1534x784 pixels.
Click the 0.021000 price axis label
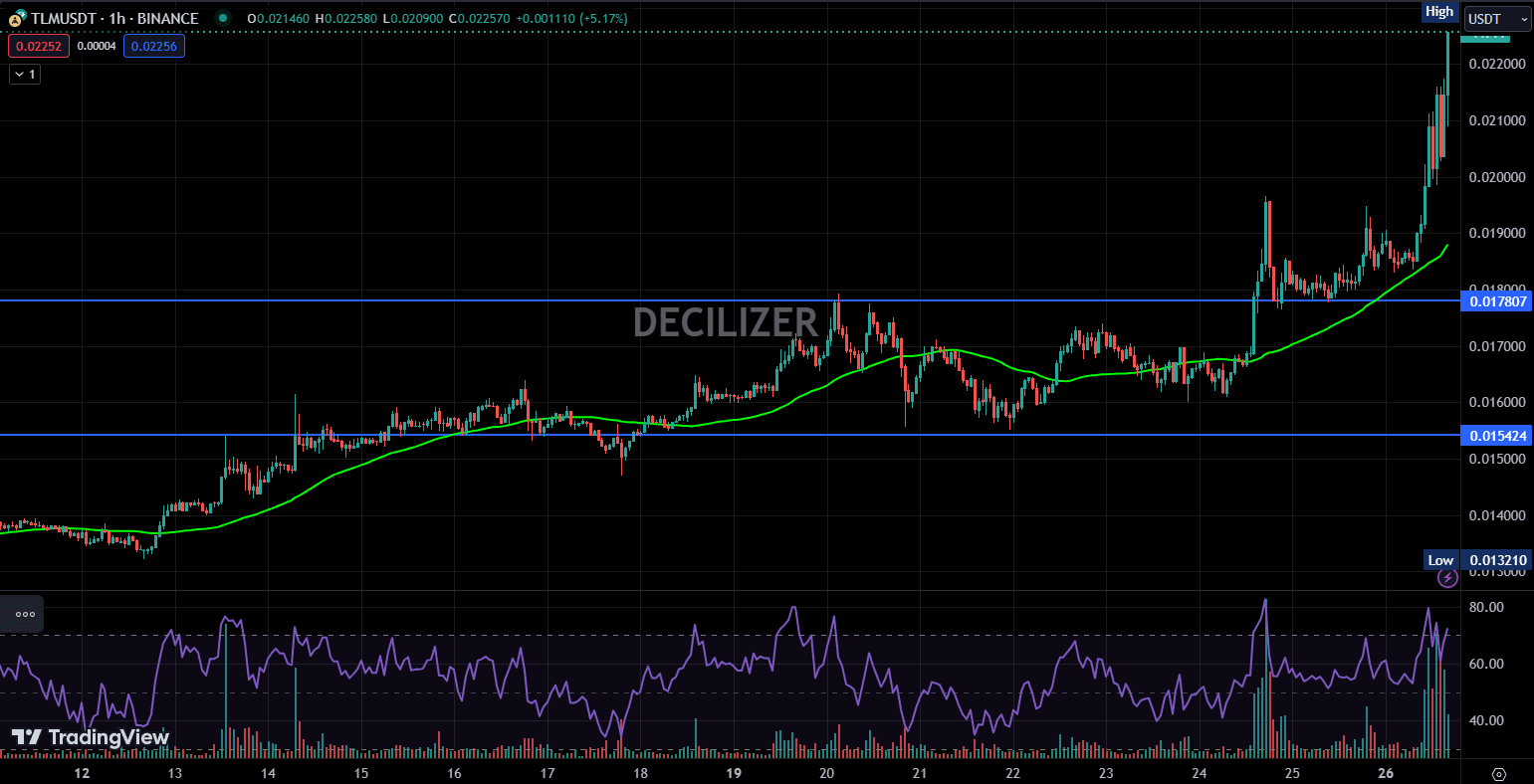pos(1495,120)
